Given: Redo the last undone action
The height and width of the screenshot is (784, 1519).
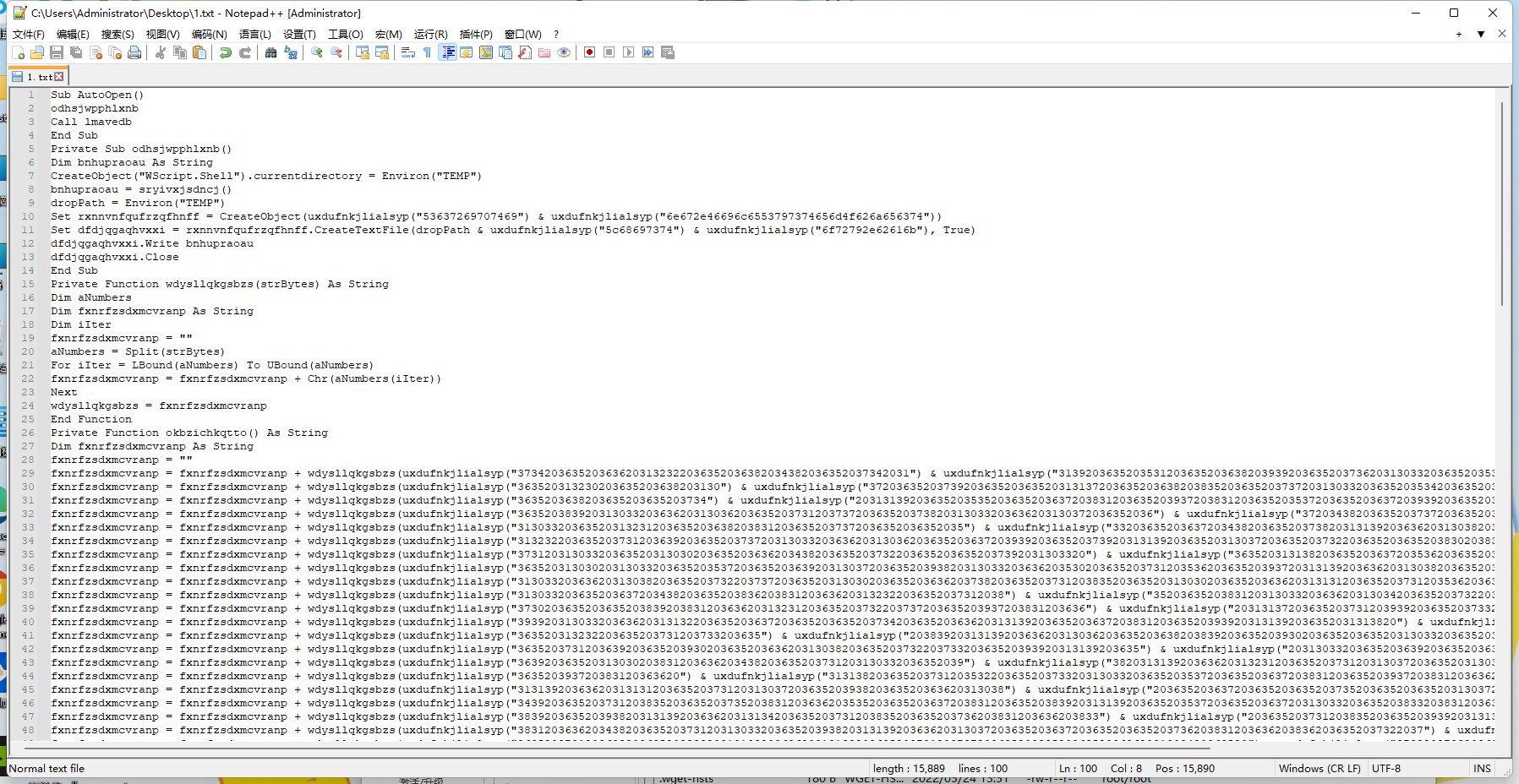Looking at the screenshot, I should tap(245, 52).
